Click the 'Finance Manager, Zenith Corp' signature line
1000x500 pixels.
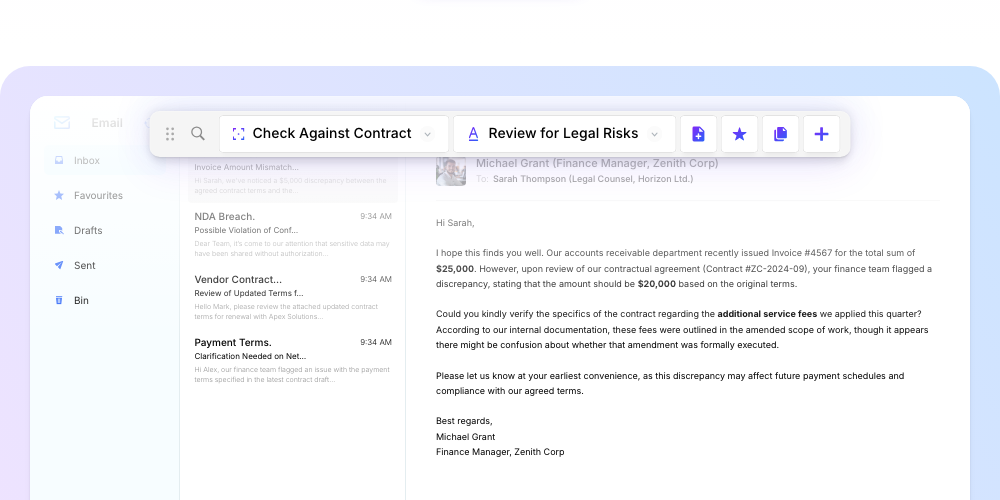tap(500, 452)
